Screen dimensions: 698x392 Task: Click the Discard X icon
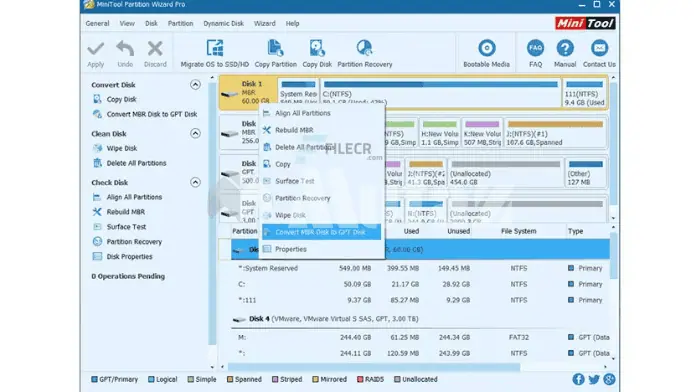[x=155, y=49]
